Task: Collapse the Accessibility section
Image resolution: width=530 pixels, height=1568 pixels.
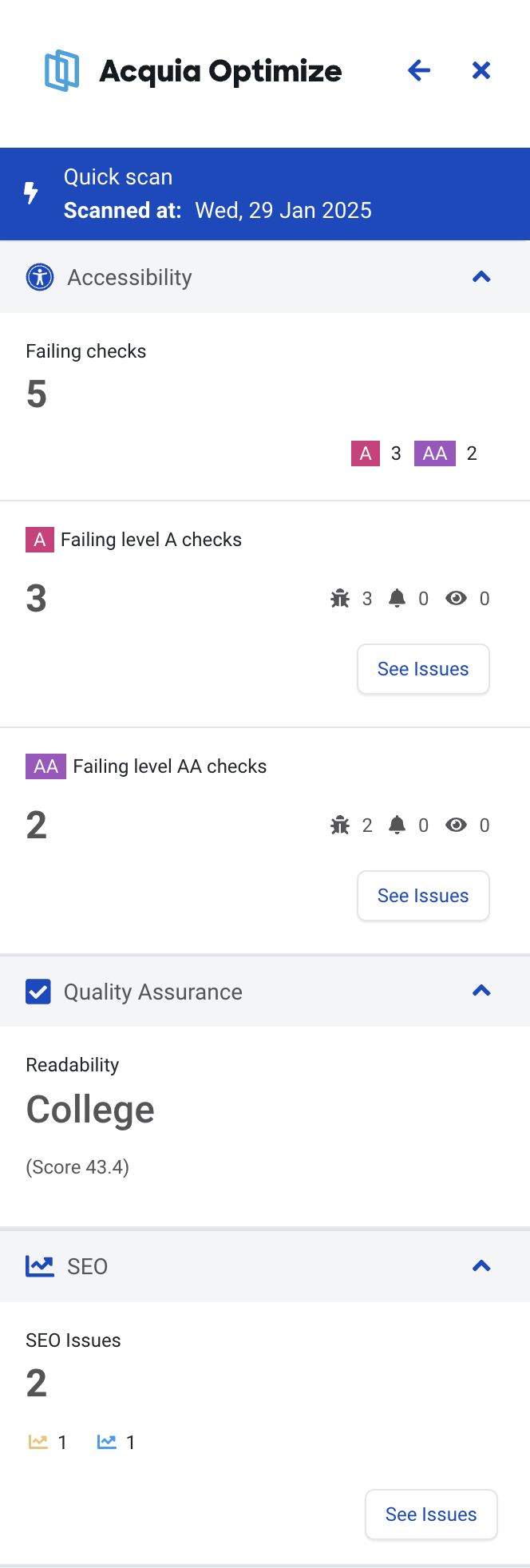Action: [x=481, y=277]
